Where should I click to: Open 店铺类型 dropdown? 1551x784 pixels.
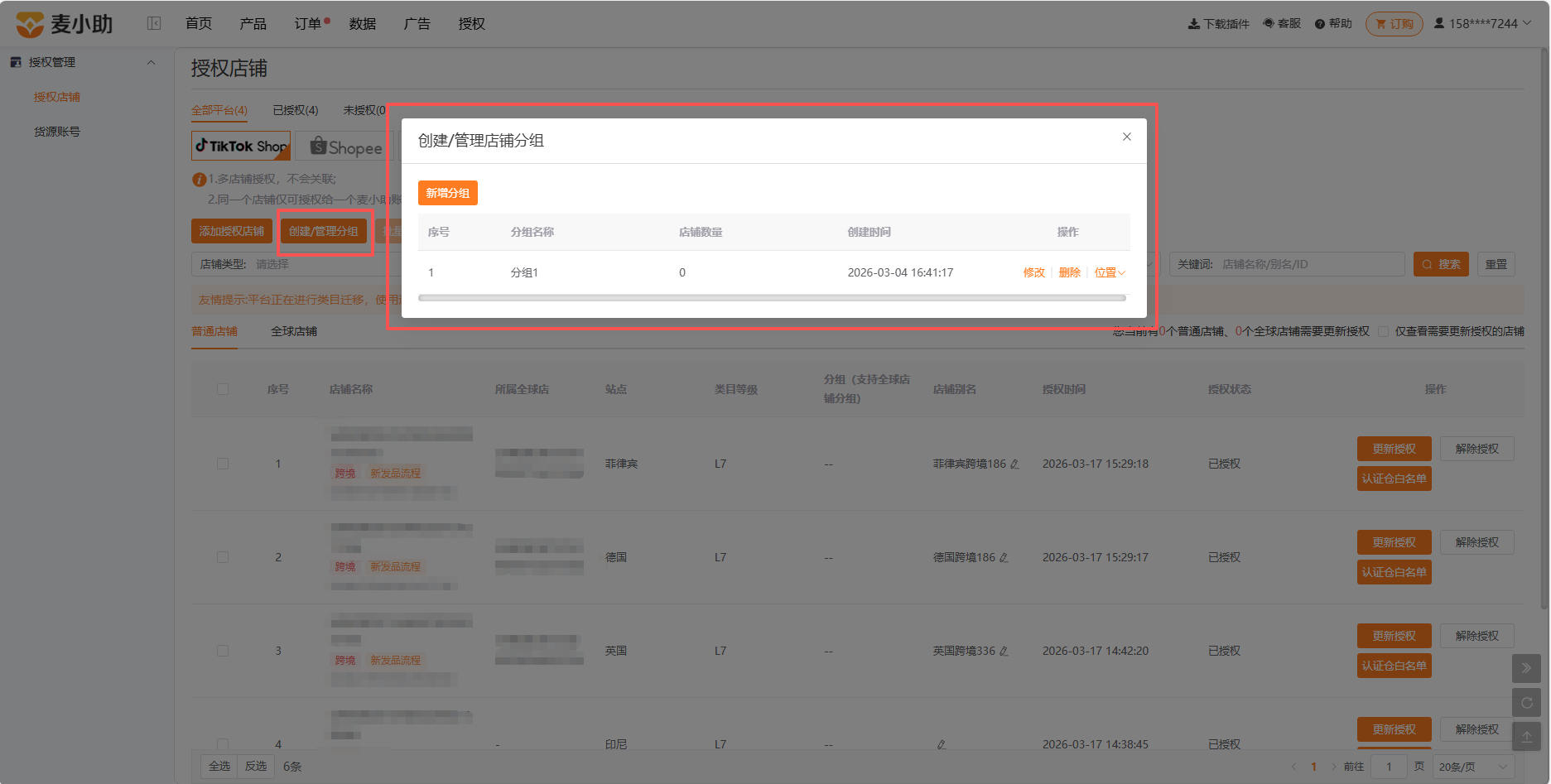pos(298,264)
